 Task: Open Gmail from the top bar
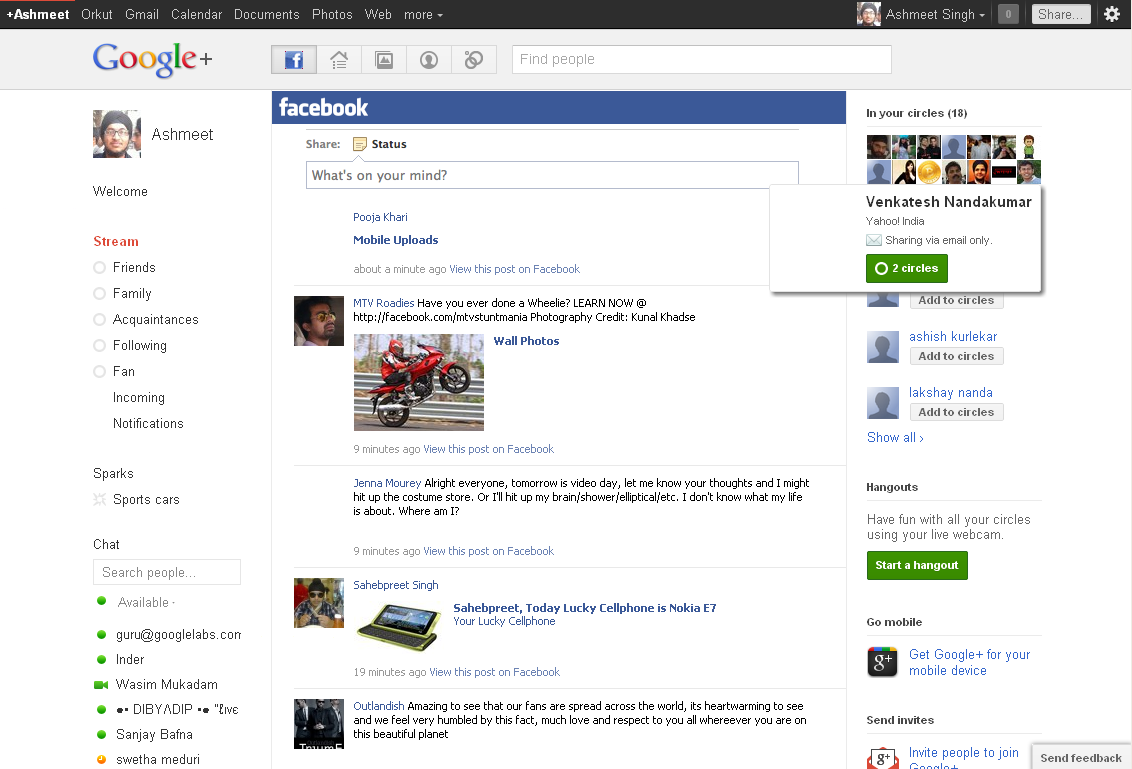(x=142, y=14)
